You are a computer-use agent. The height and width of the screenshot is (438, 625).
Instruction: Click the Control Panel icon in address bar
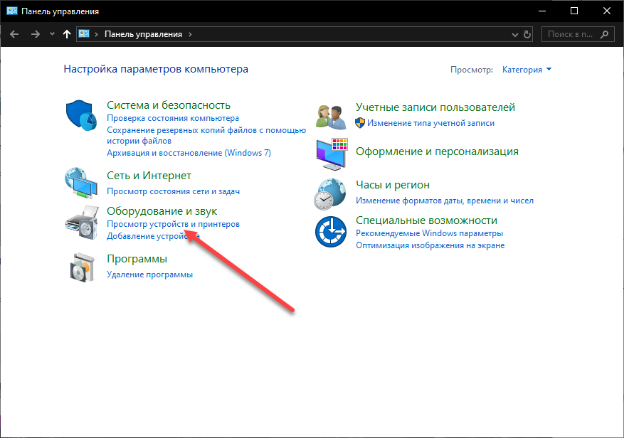[84, 34]
